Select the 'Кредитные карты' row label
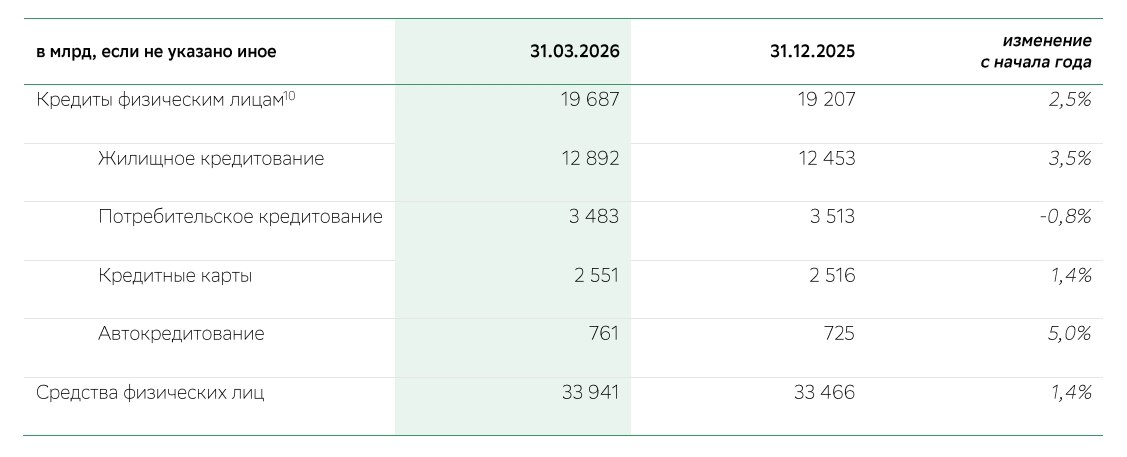The image size is (1127, 457). (x=175, y=276)
